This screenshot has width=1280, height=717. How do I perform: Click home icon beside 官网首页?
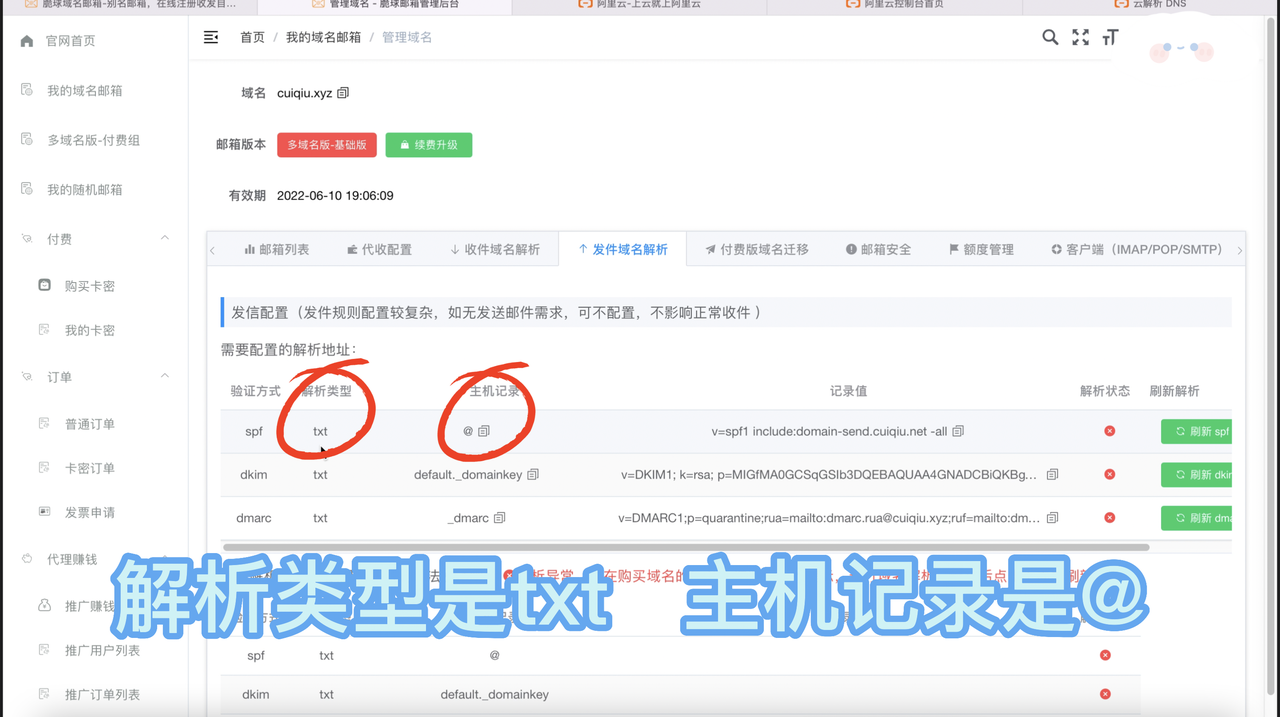click(x=27, y=41)
